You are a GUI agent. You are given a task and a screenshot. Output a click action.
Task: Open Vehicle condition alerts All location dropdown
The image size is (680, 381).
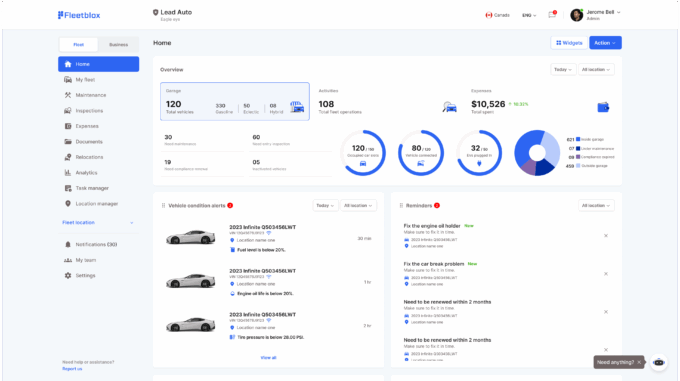(x=358, y=205)
